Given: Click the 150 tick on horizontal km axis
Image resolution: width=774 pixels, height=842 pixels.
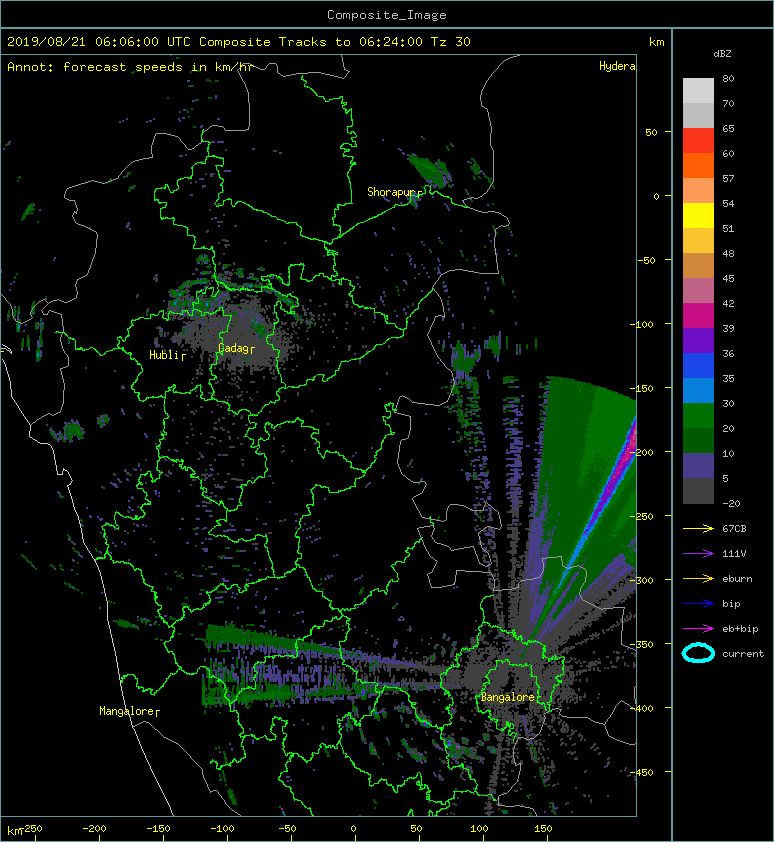Looking at the screenshot, I should click(543, 829).
